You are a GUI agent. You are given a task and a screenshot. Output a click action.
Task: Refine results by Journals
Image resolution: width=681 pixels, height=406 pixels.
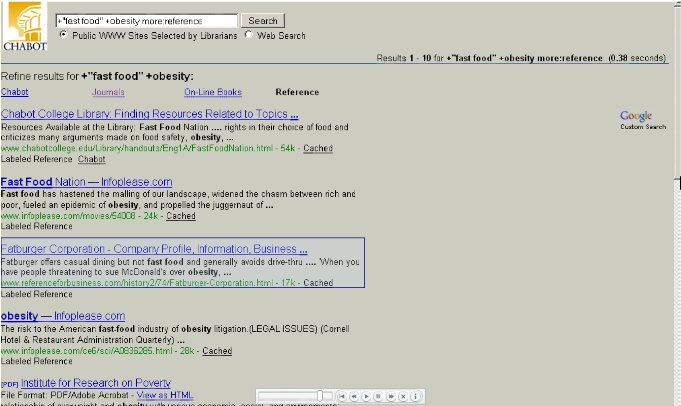tap(108, 92)
